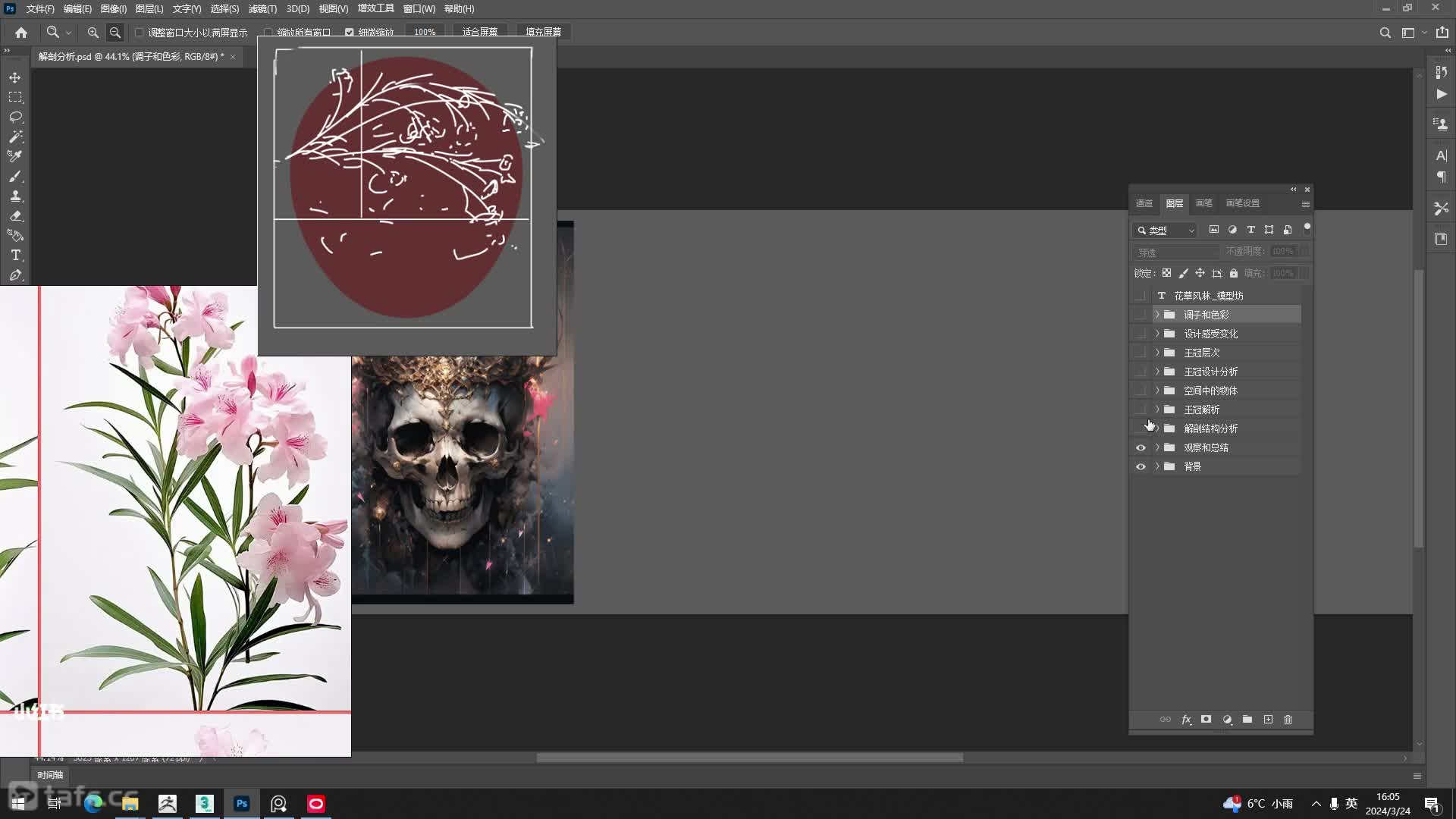Select the Eyedropper tool
The height and width of the screenshot is (819, 1456).
(15, 156)
